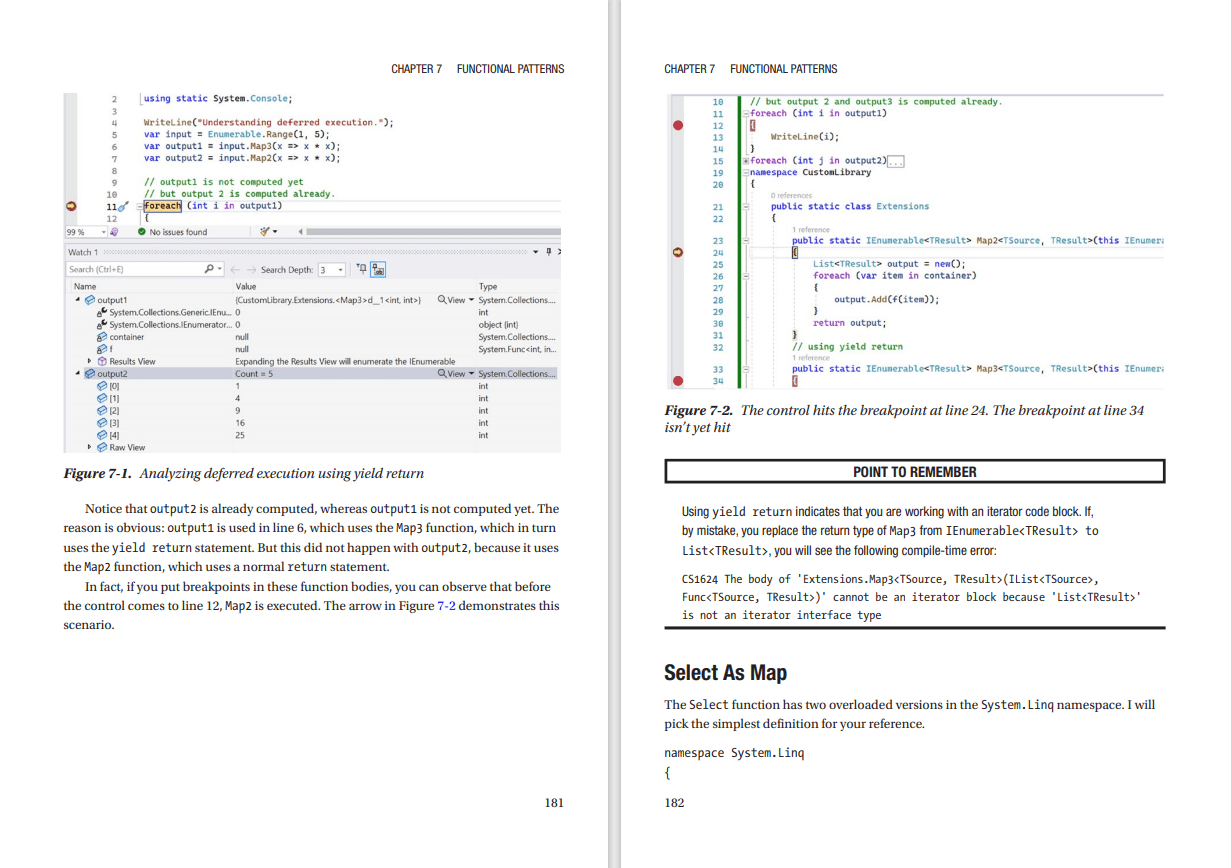Expand the Results View node
This screenshot has height=868, width=1231.
(x=91, y=361)
